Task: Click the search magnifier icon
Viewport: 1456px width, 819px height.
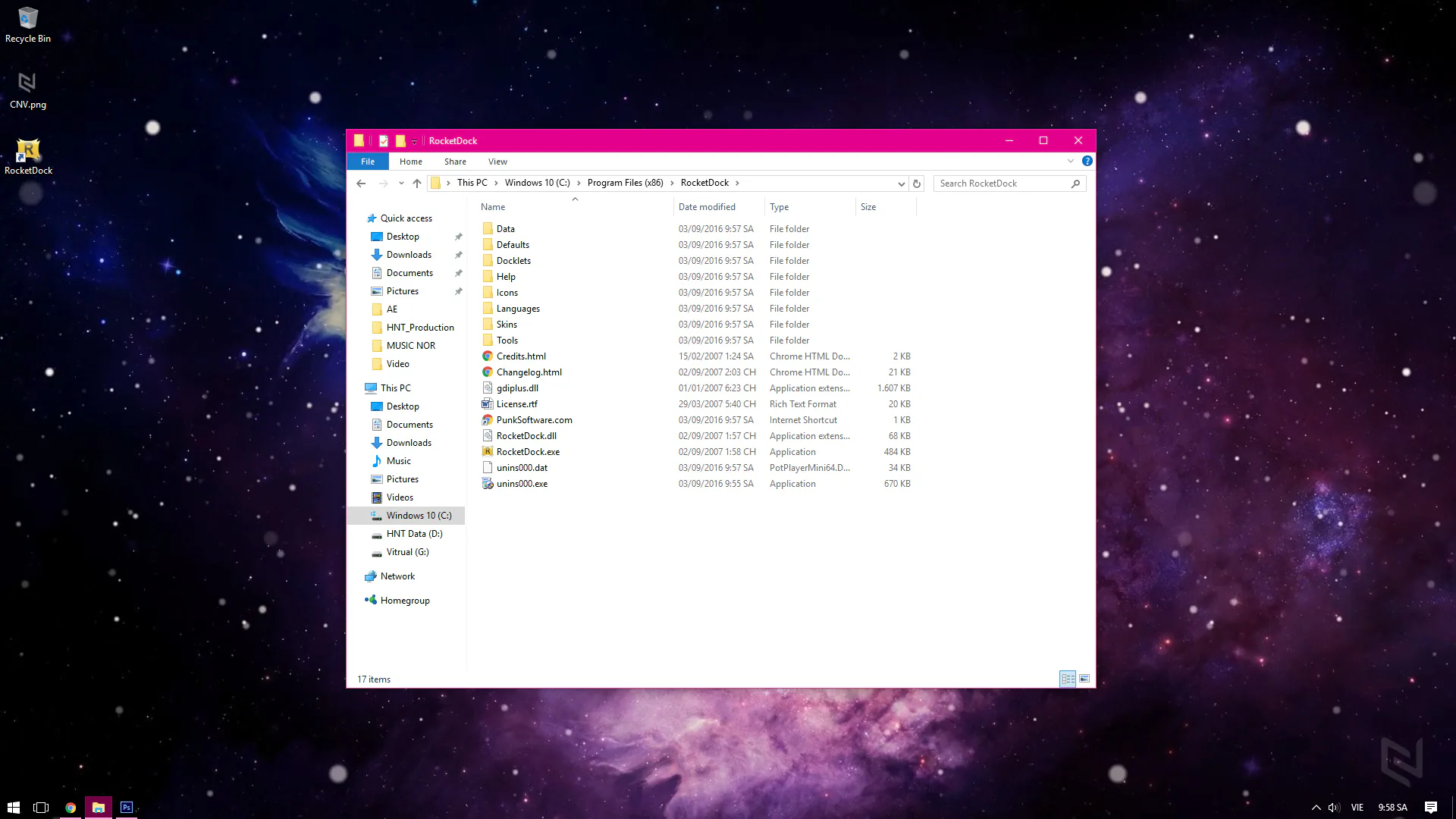Action: [1075, 184]
